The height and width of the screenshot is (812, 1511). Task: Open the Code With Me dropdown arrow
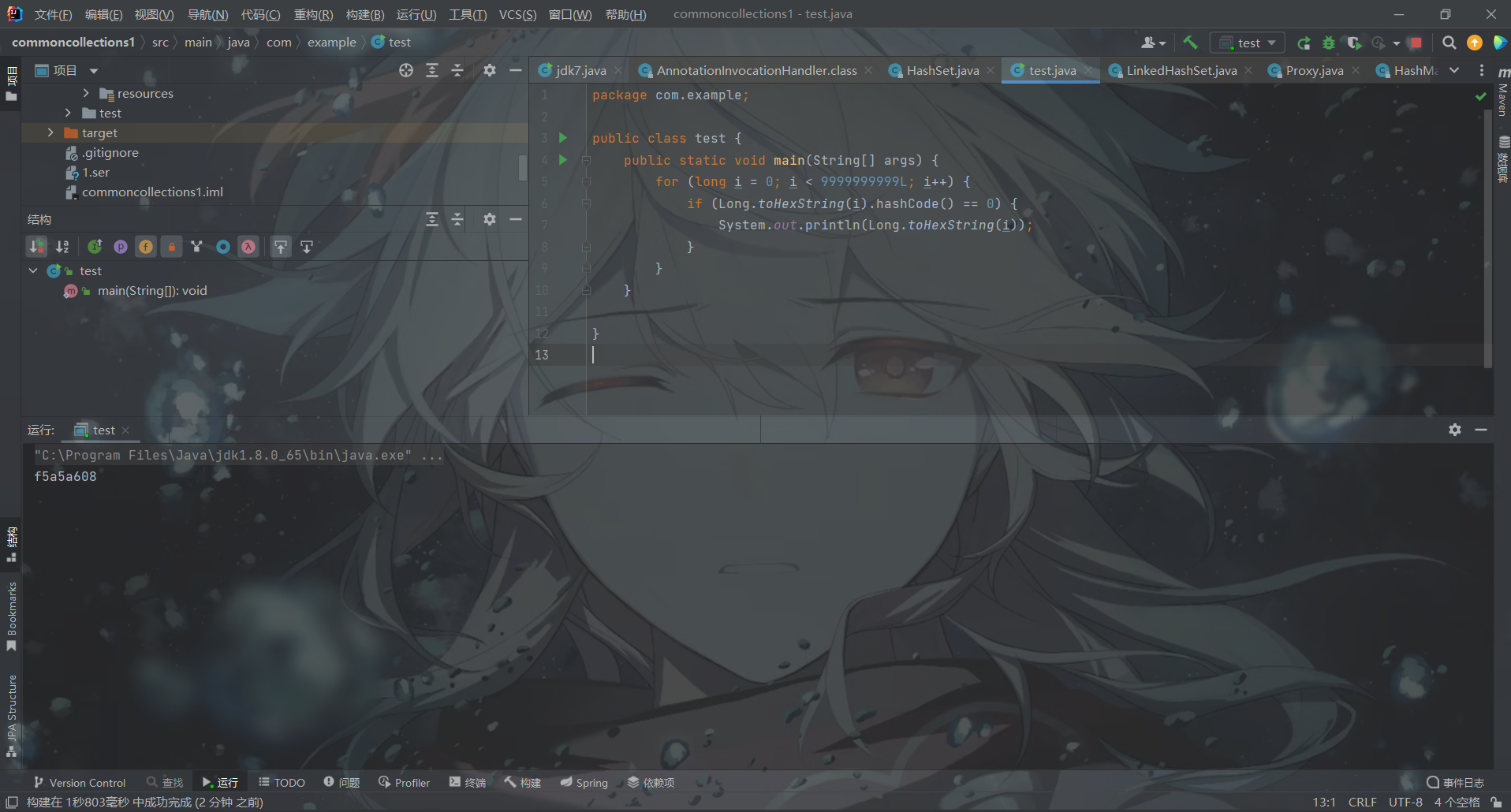[1162, 43]
